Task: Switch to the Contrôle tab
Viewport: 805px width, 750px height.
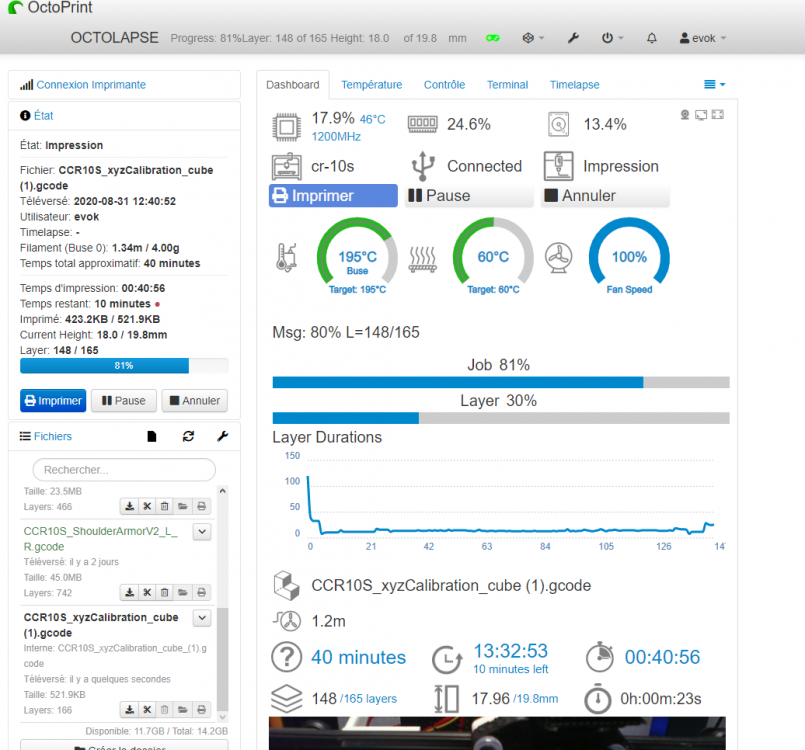Action: click(x=444, y=85)
